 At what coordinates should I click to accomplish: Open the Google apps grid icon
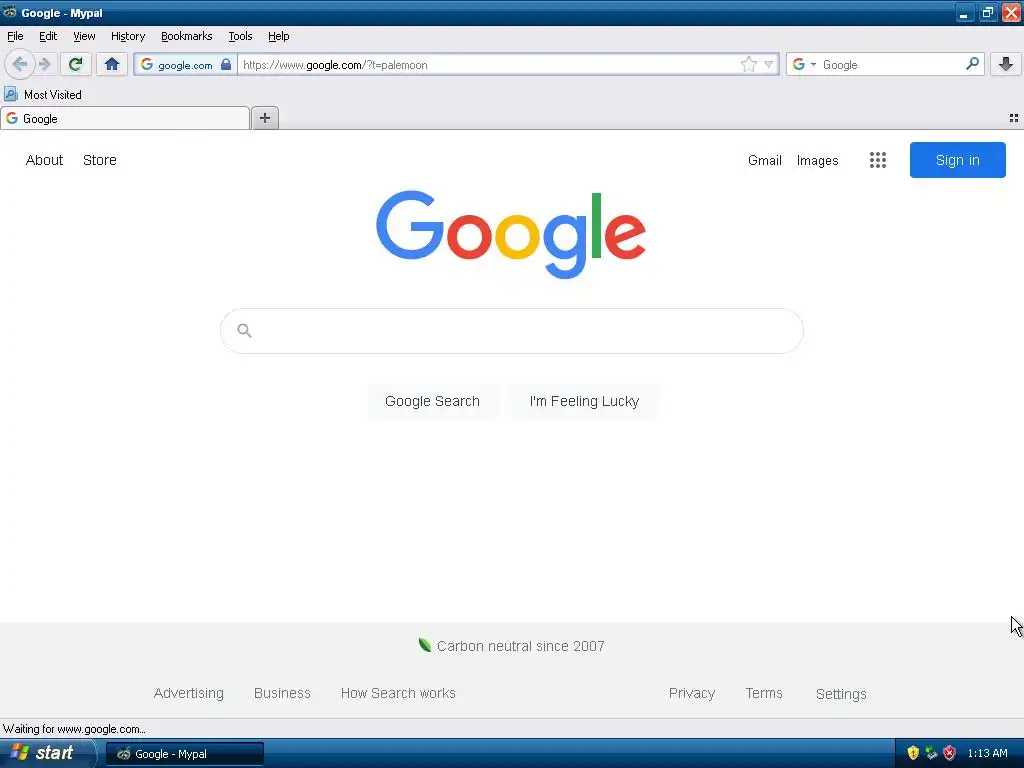click(878, 160)
